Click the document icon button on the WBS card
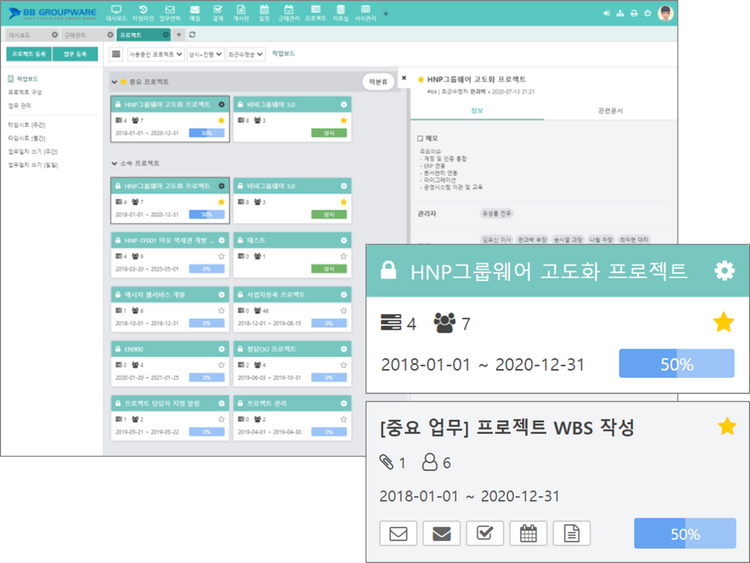Viewport: 750px width, 563px height. [572, 533]
